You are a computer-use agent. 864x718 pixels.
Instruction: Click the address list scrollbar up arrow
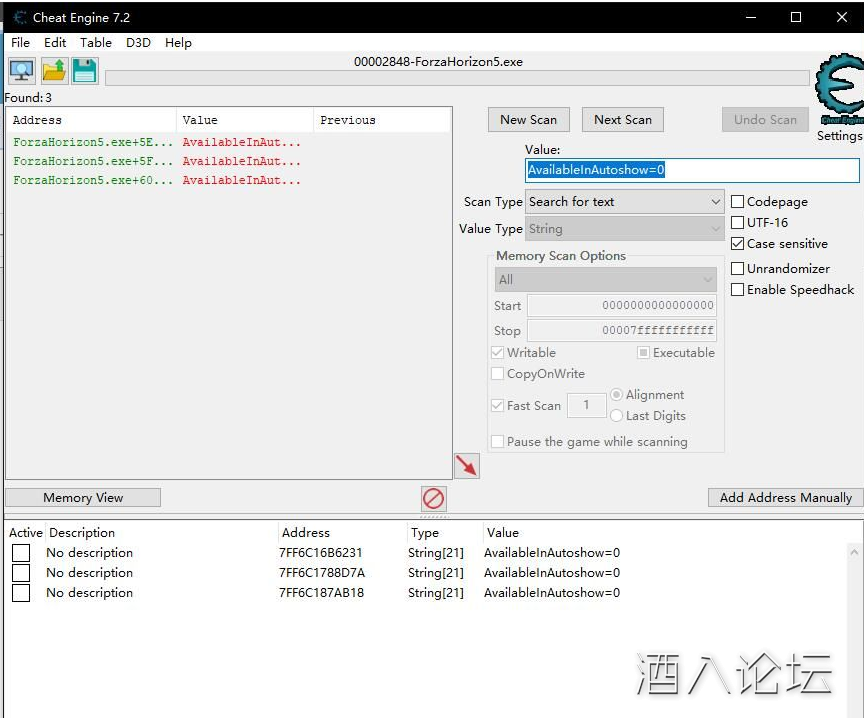(x=854, y=552)
